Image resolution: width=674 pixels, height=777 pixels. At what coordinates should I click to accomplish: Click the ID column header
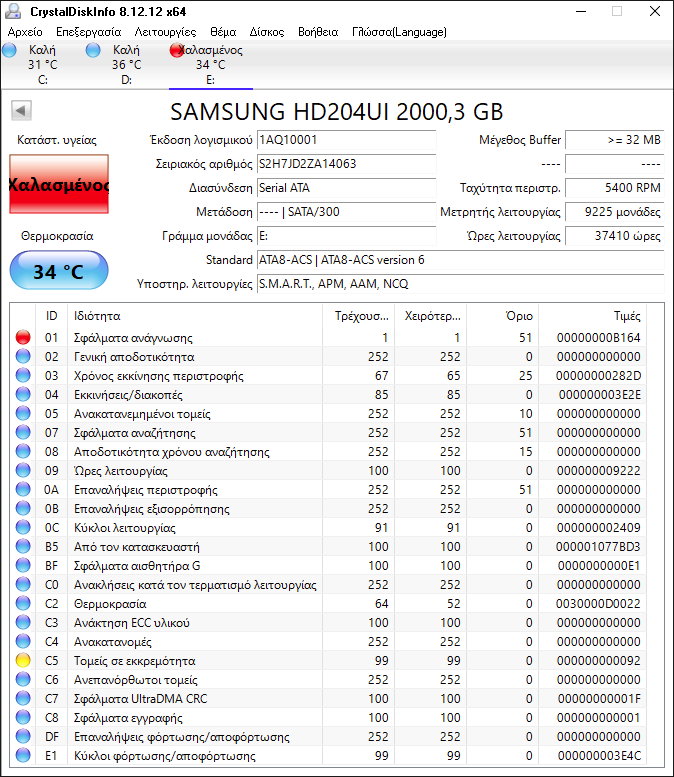tap(52, 316)
